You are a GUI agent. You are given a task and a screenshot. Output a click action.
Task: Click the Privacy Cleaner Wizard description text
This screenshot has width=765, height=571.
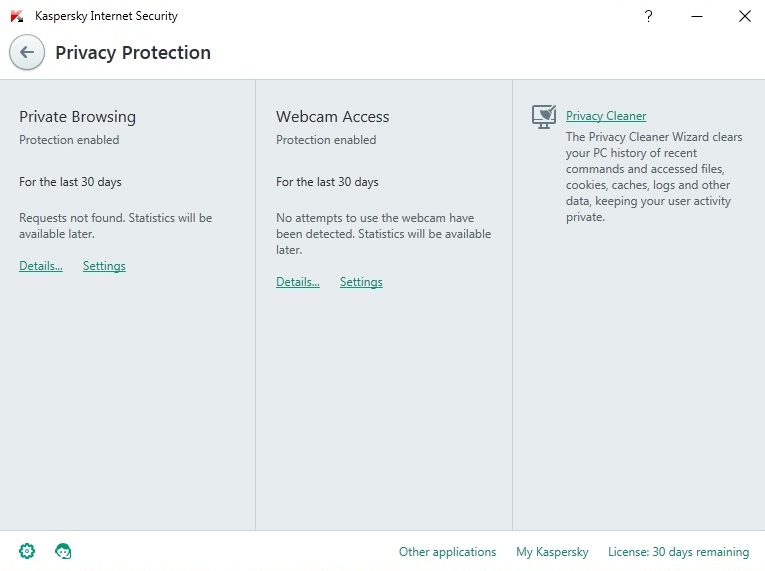tap(654, 177)
